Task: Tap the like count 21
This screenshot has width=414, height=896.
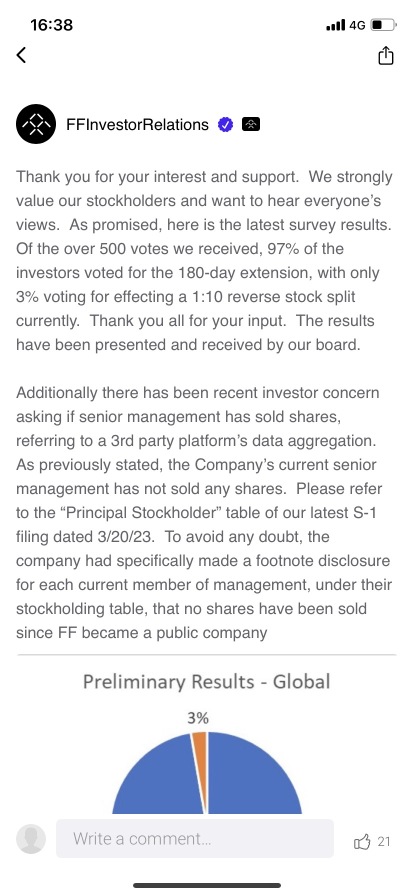Action: click(384, 841)
